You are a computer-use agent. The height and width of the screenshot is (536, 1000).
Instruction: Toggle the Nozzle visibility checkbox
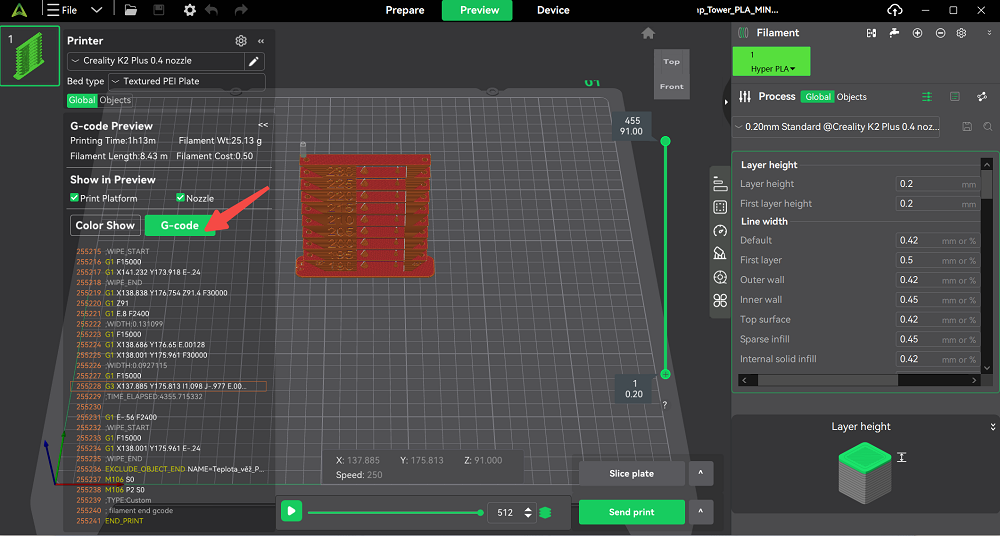click(180, 198)
